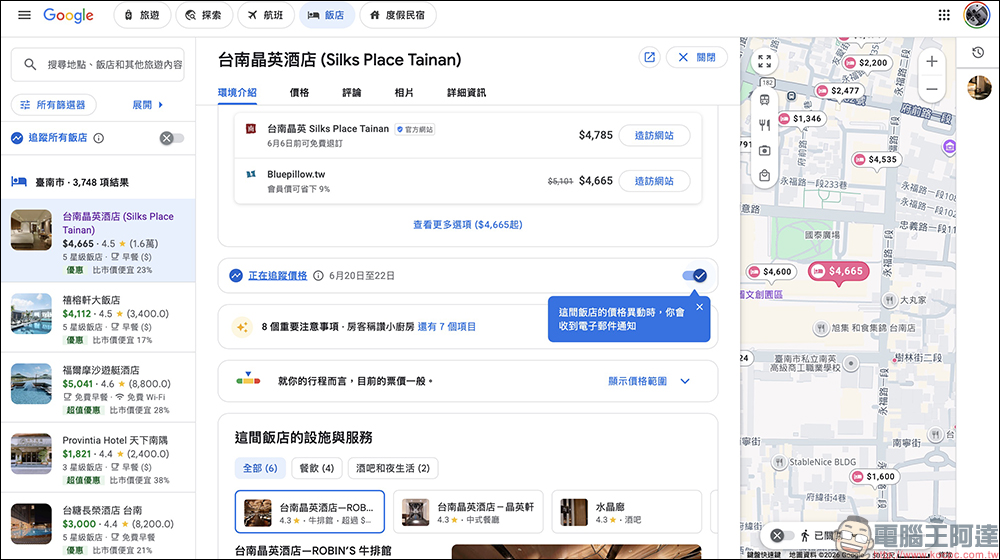Screen dimensions: 1000x560
Task: Filter amenities by 餐飲 (4)
Action: tap(317, 468)
